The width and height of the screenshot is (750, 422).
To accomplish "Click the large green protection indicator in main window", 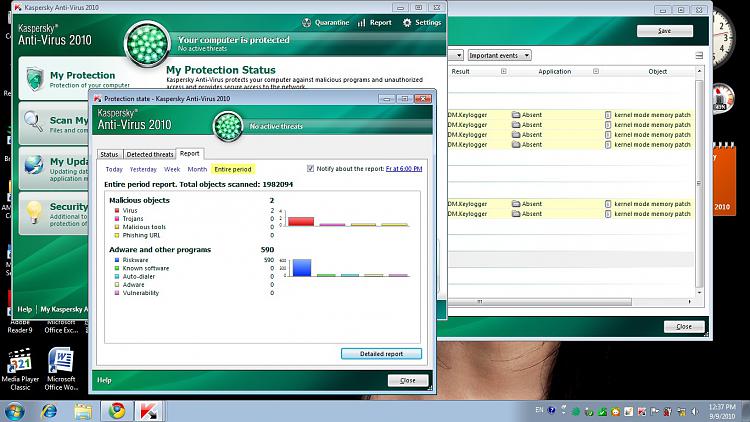I will point(147,44).
